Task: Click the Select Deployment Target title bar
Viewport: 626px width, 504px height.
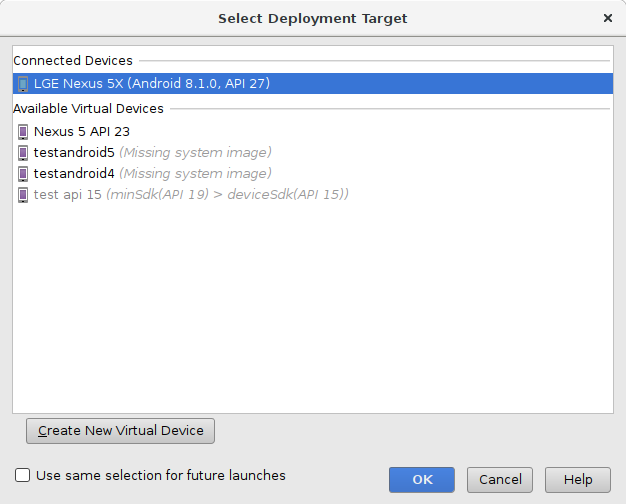Action: coord(312,18)
